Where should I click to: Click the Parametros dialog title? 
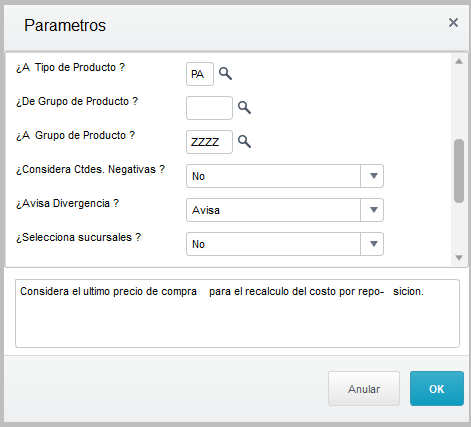65,25
